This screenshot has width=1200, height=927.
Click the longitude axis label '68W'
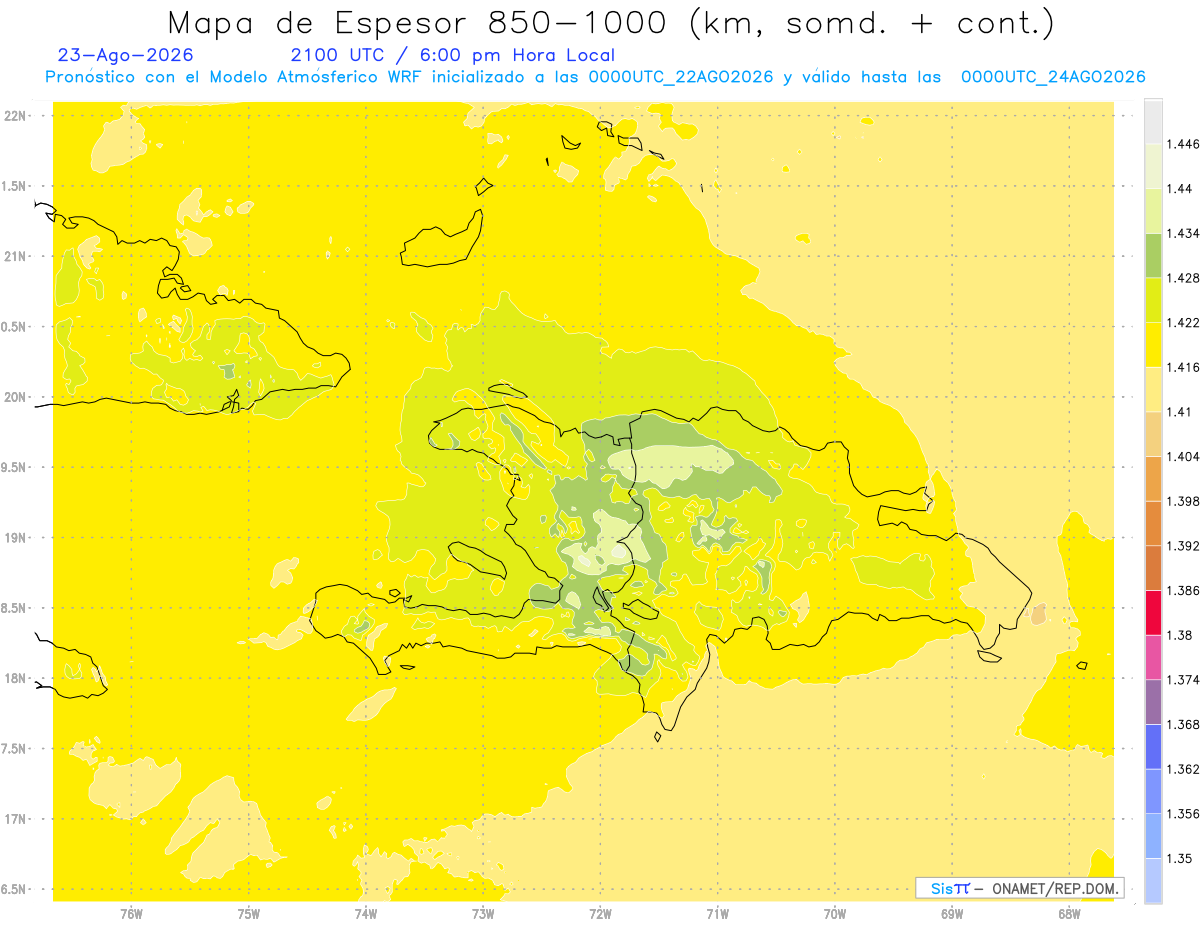1069,912
